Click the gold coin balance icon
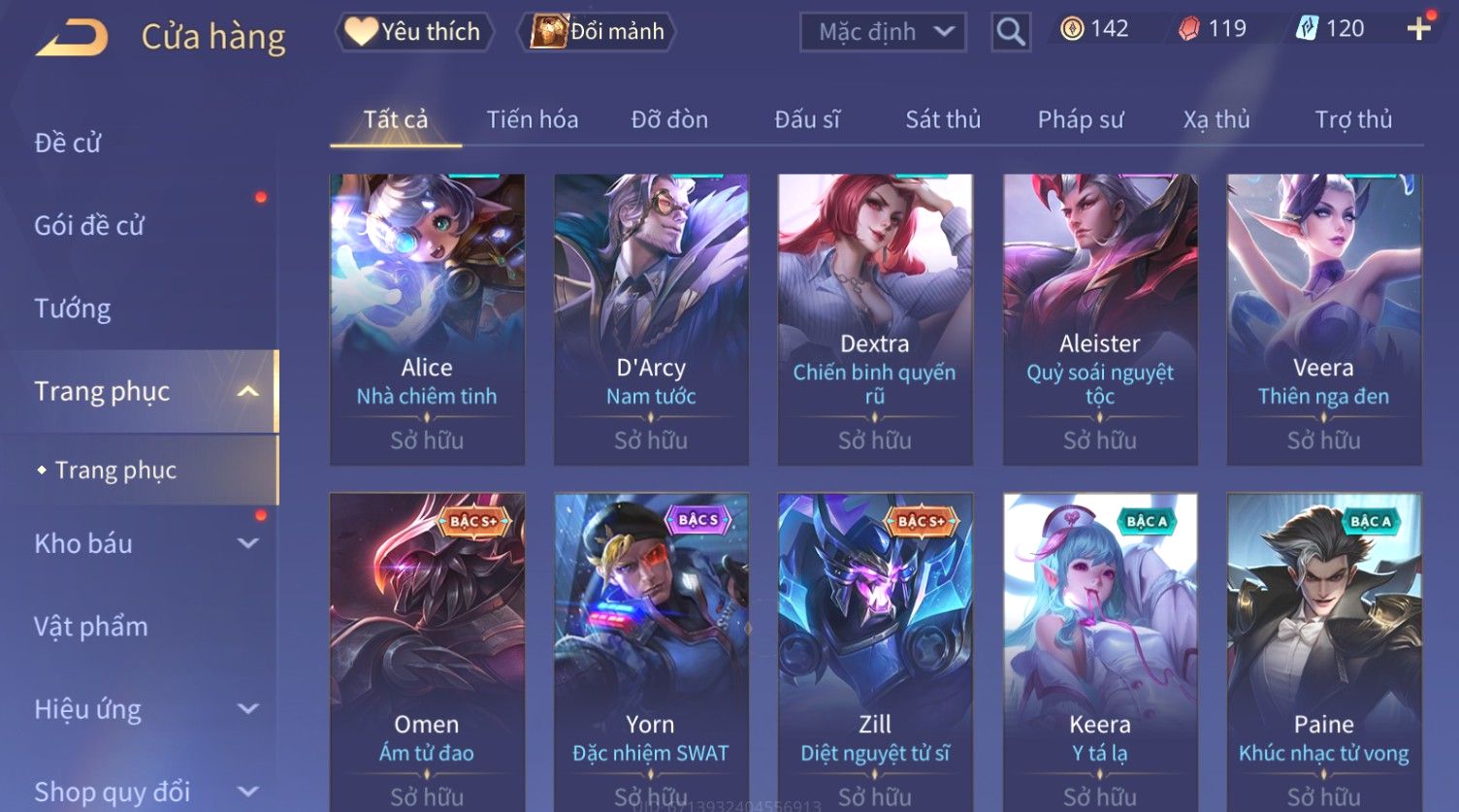Screen dimensions: 1459x812 (1072, 29)
